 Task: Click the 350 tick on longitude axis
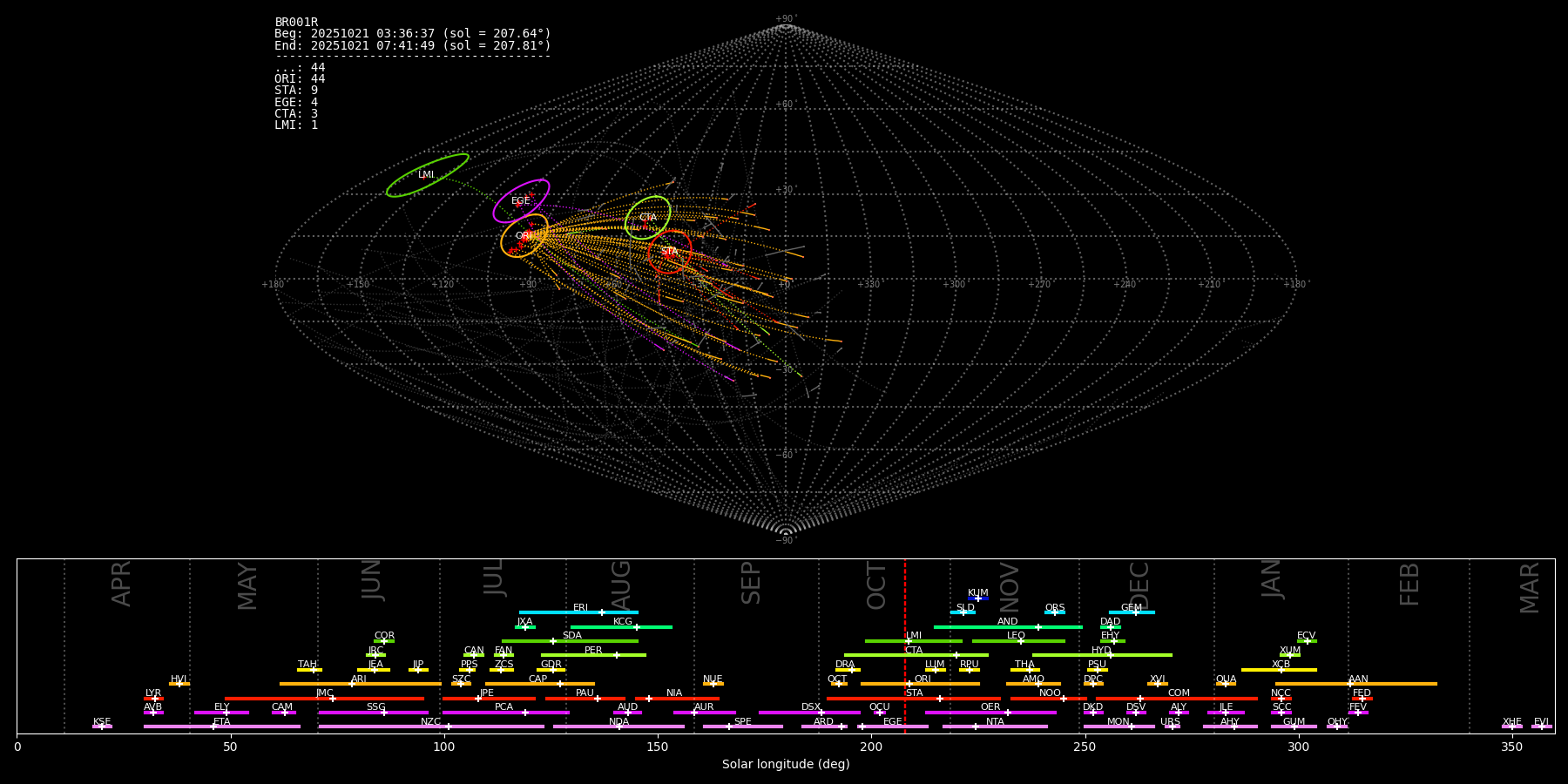pyautogui.click(x=1511, y=747)
